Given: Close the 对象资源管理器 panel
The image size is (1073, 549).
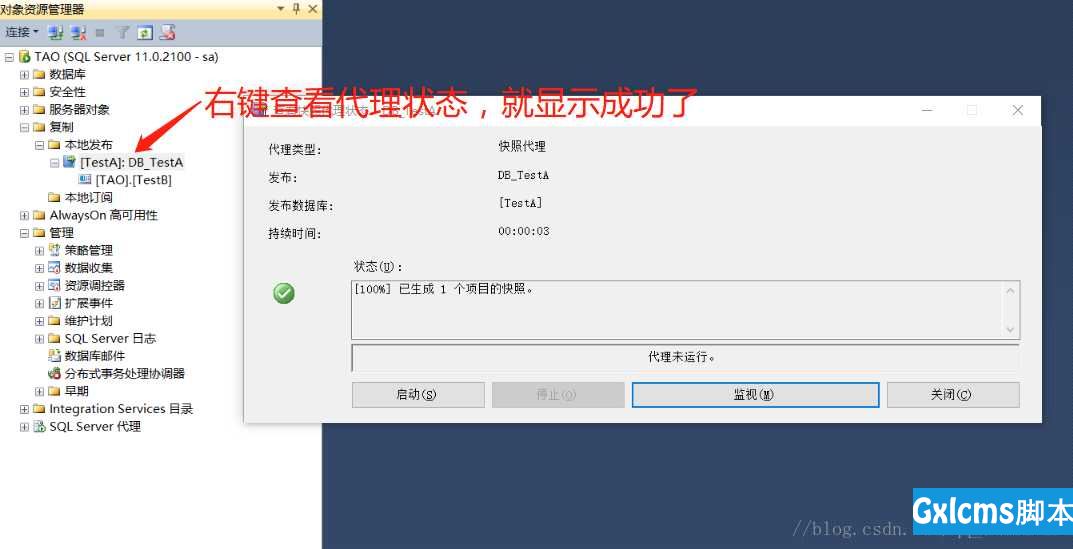Looking at the screenshot, I should click(313, 9).
